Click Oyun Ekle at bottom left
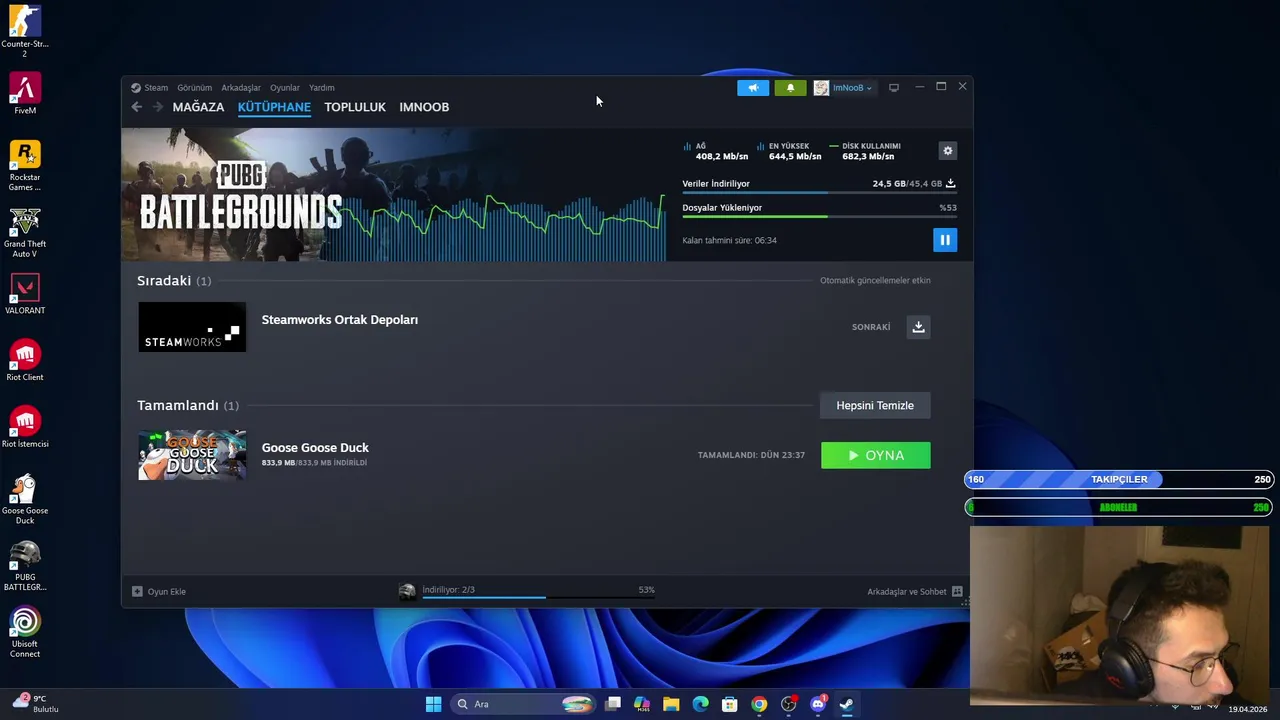The image size is (1280, 720). [x=159, y=592]
